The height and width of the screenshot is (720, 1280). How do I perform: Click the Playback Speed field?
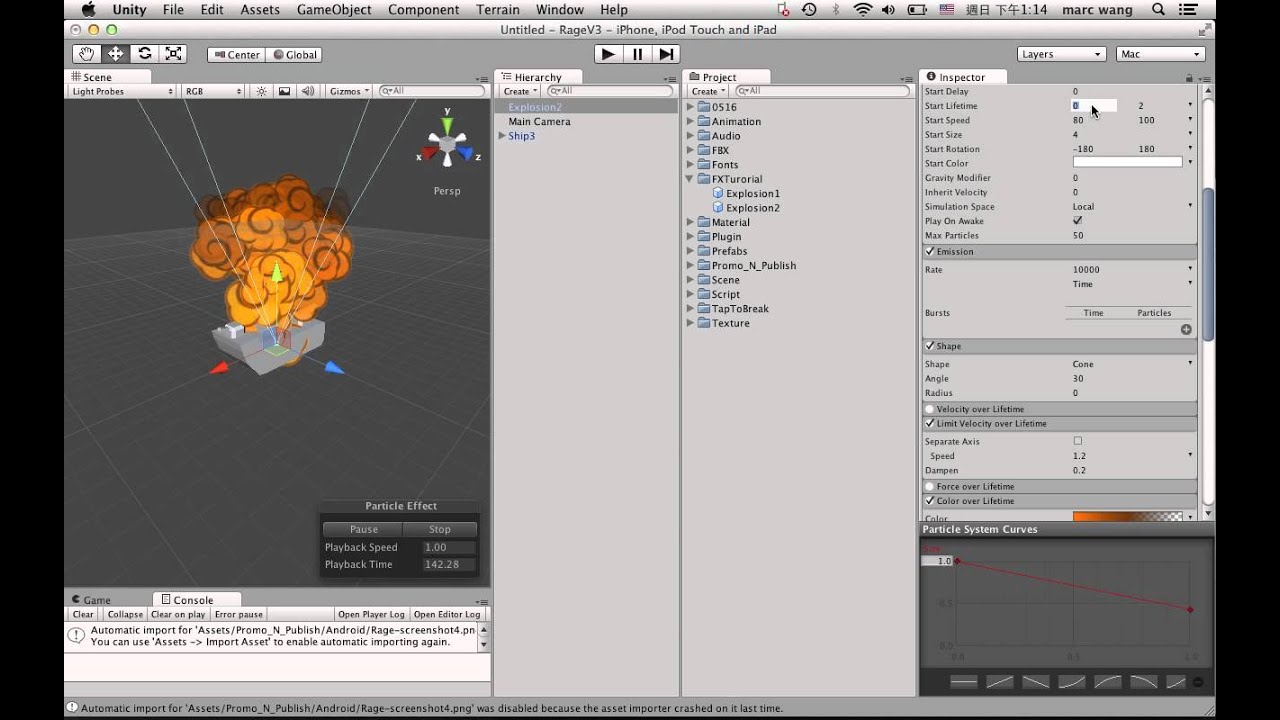[449, 547]
